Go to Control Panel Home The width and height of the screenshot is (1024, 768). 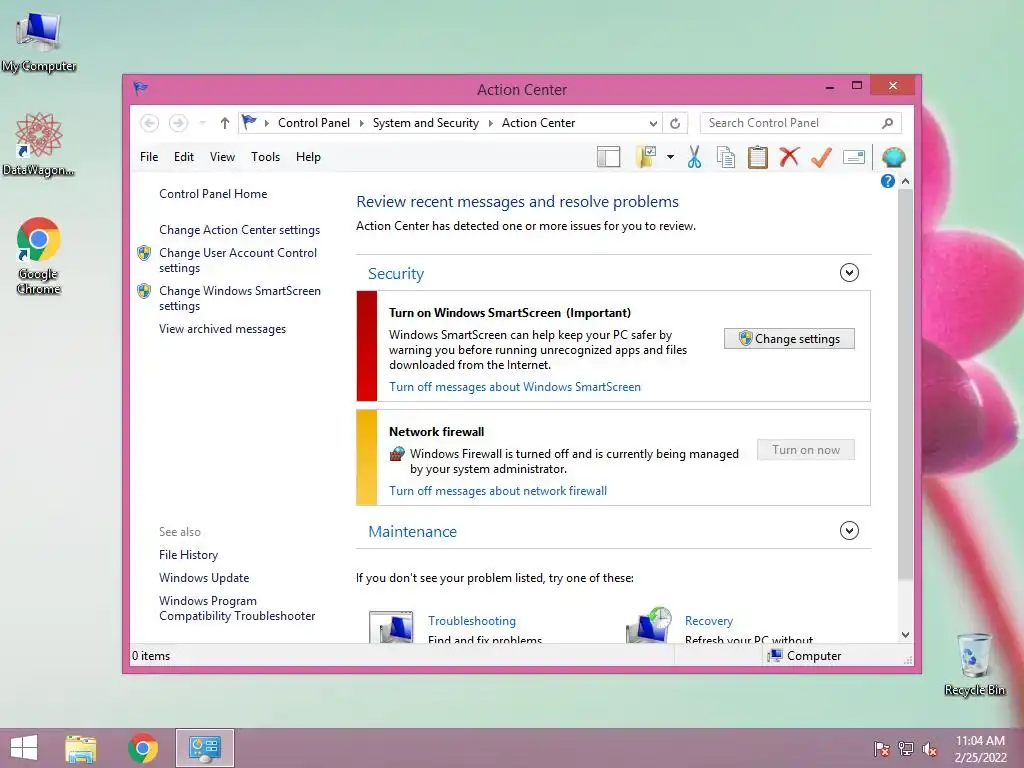coord(213,194)
